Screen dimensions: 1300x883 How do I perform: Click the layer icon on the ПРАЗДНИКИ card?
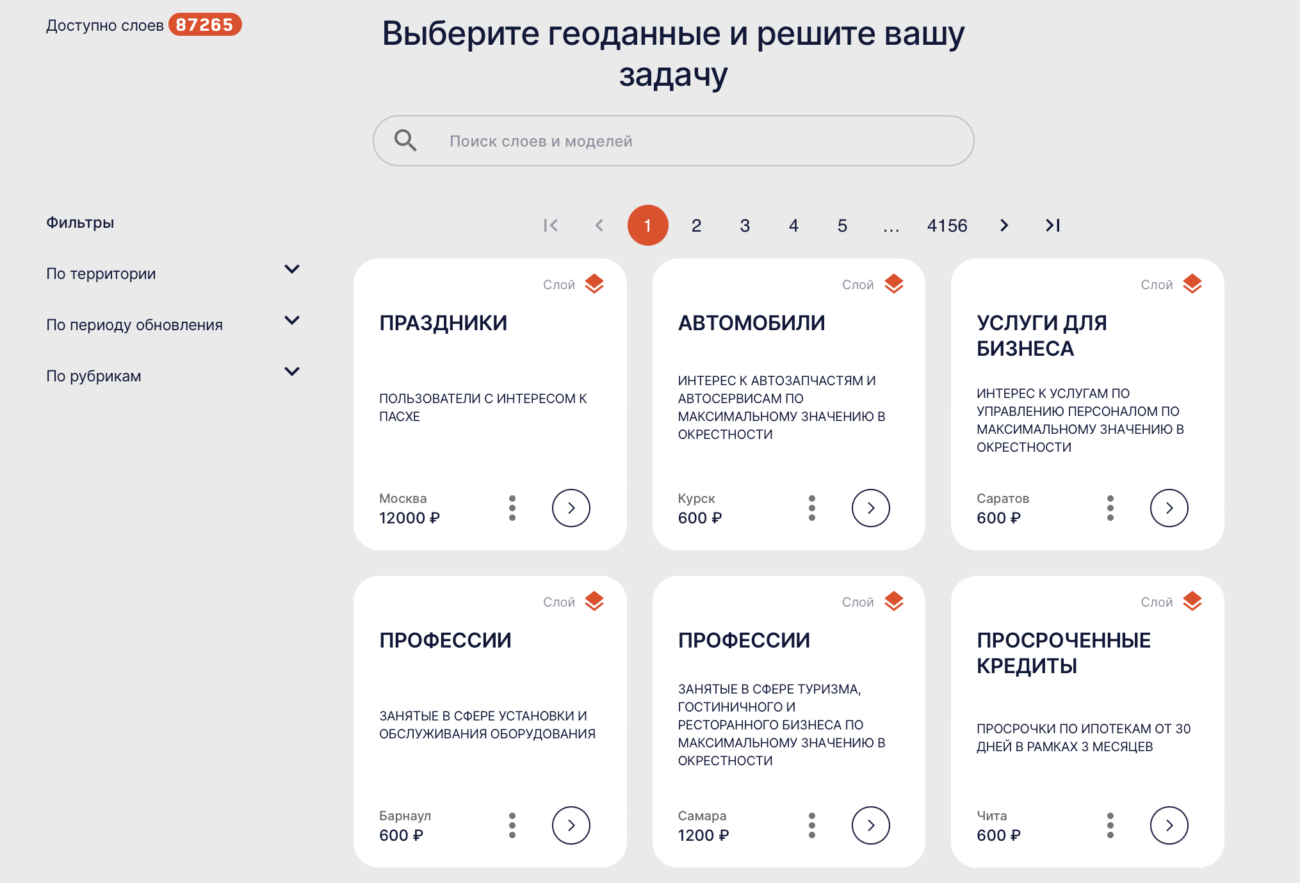(x=593, y=283)
